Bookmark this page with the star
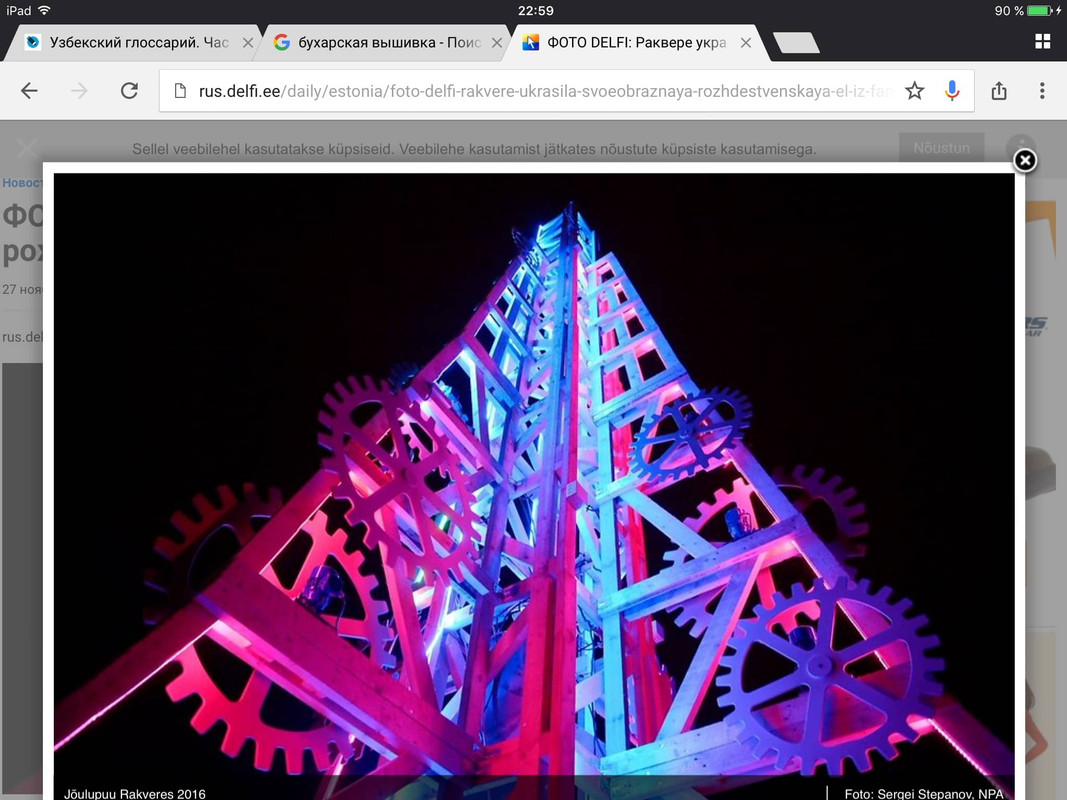This screenshot has width=1067, height=800. 915,90
